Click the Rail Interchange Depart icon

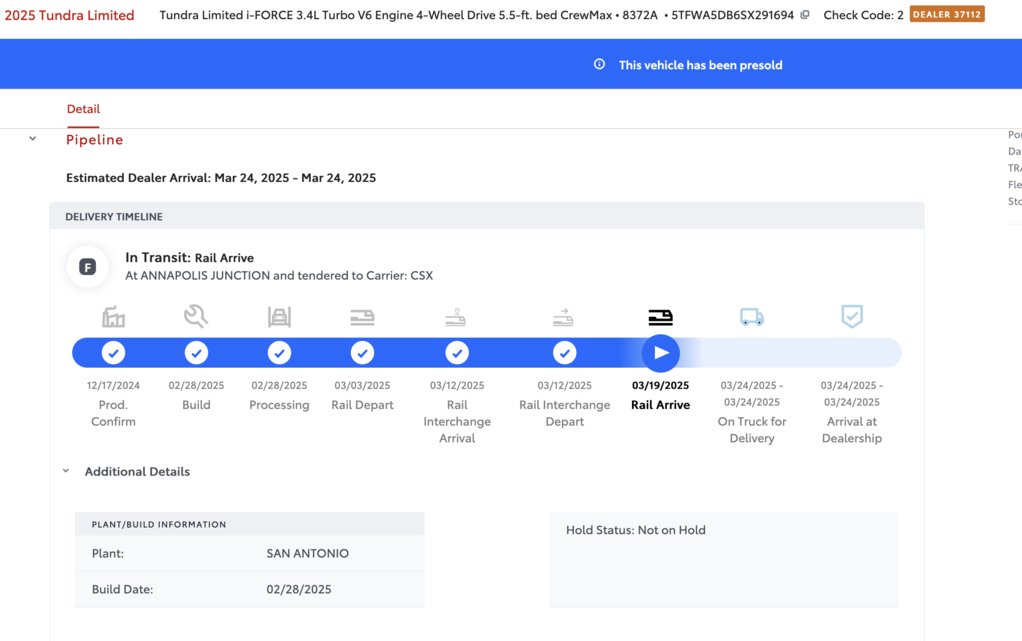563,318
